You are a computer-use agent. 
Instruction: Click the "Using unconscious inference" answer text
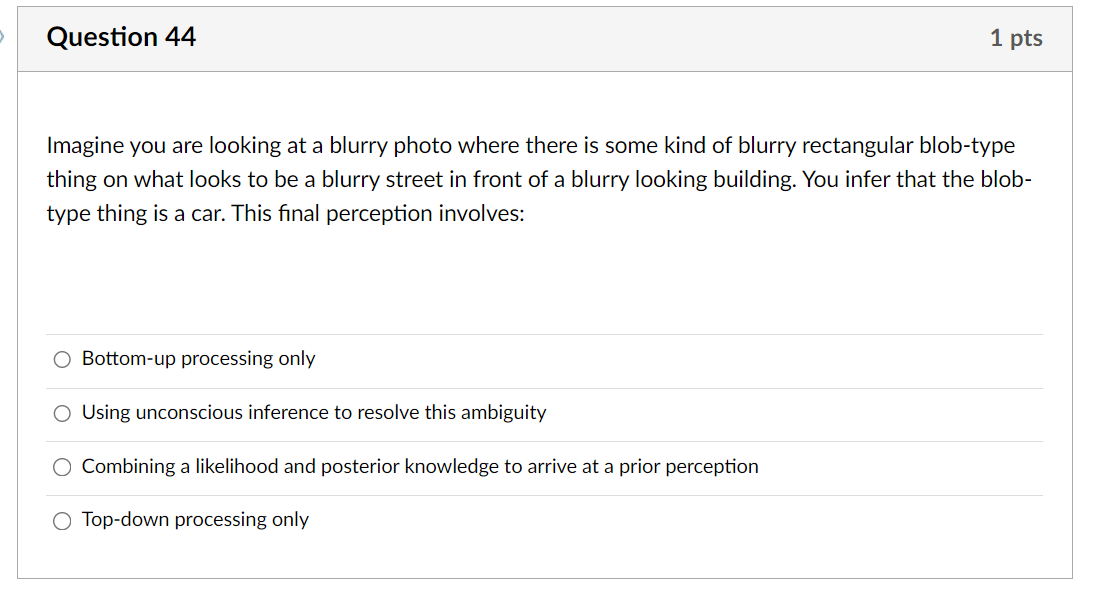coord(314,412)
